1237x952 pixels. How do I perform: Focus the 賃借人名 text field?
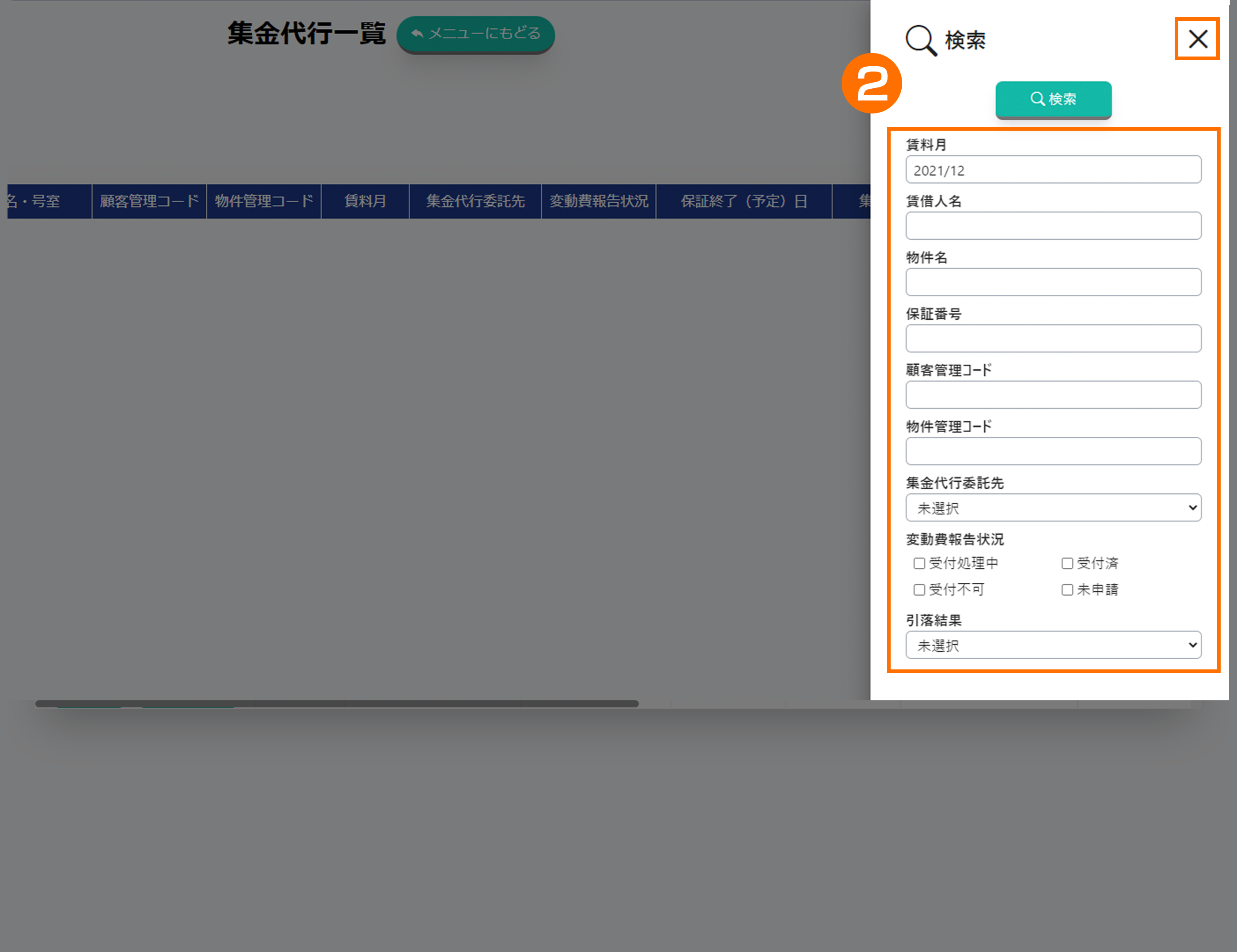[x=1053, y=226]
